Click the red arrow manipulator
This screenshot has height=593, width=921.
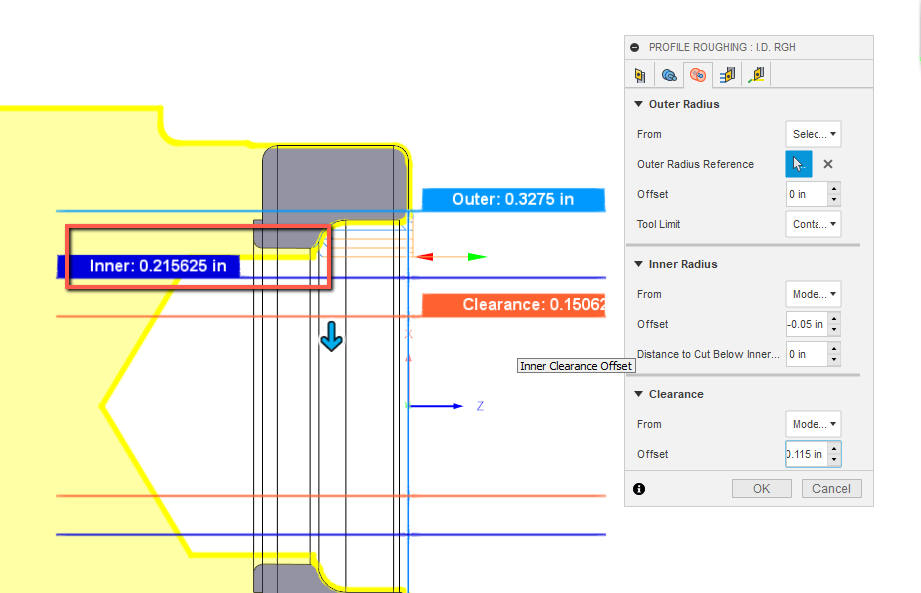(425, 257)
